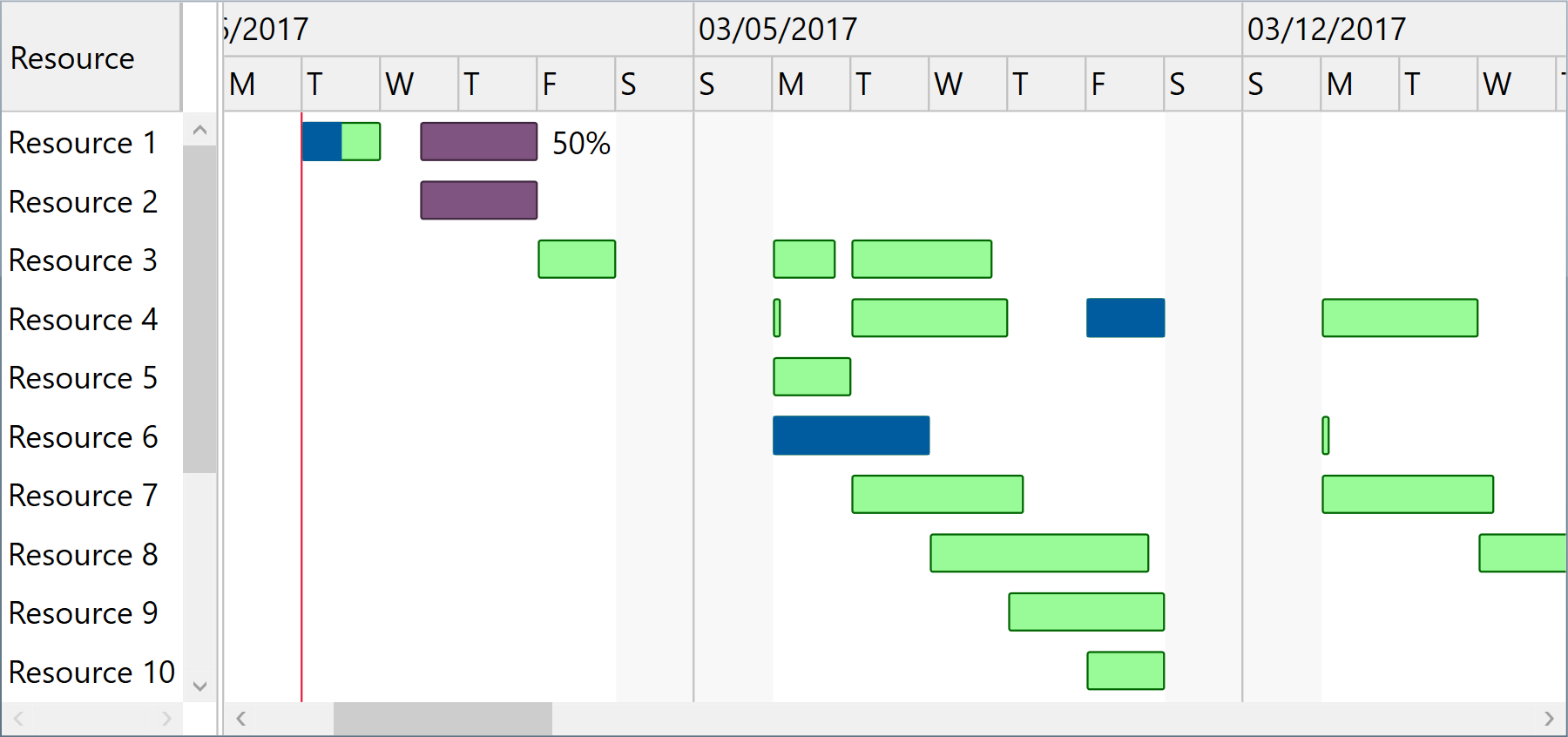This screenshot has height=737, width=1568.
Task: Click the resource panel scroll left arrow
Action: [x=17, y=719]
